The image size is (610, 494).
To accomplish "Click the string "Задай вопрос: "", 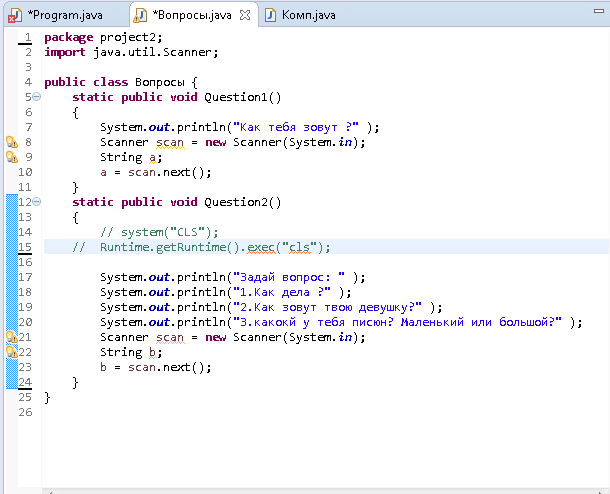I will tap(289, 277).
